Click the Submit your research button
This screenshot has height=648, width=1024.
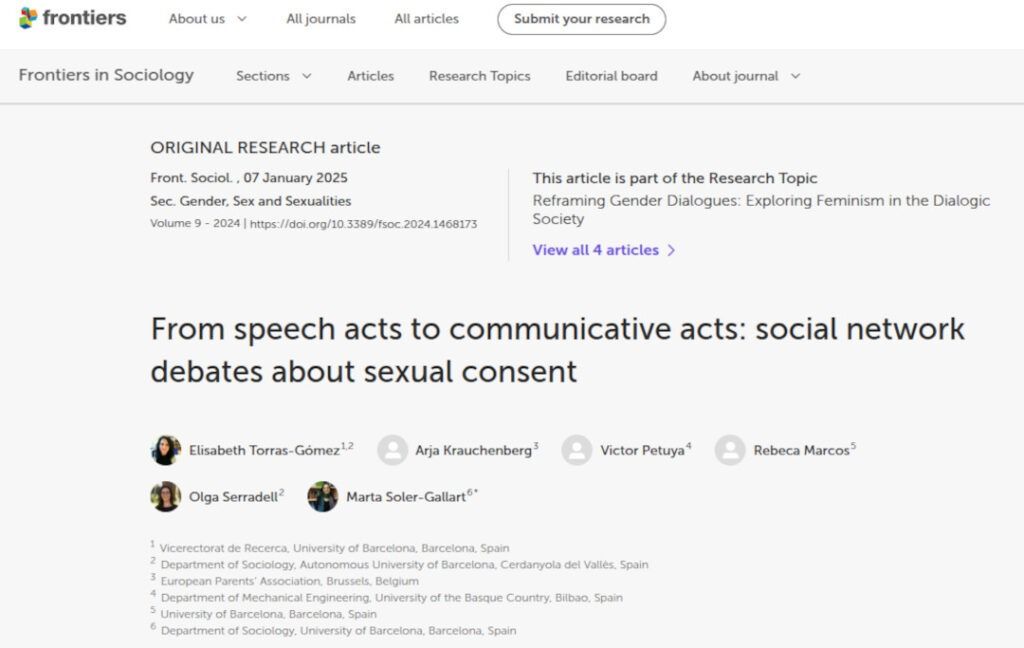(x=581, y=18)
